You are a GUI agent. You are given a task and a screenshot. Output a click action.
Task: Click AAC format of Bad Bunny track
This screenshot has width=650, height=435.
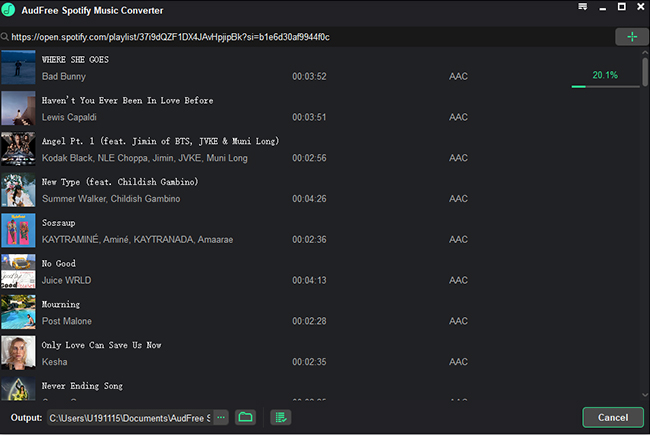coord(458,77)
